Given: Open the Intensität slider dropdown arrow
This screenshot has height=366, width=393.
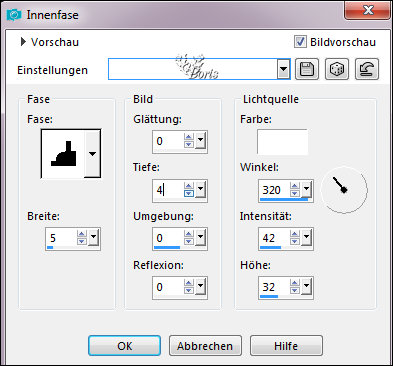Looking at the screenshot, I should point(306,237).
